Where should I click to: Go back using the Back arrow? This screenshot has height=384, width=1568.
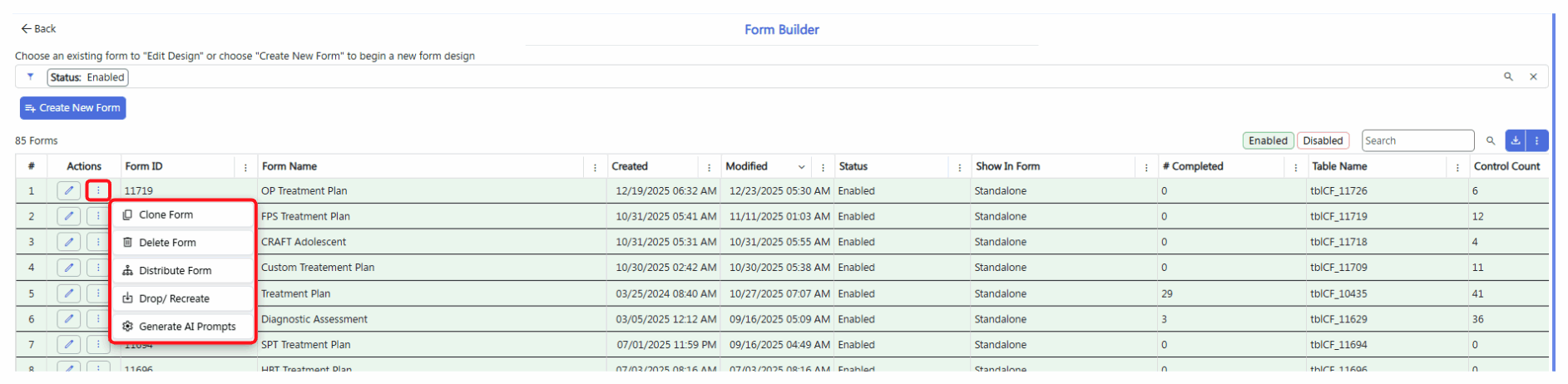click(x=27, y=28)
